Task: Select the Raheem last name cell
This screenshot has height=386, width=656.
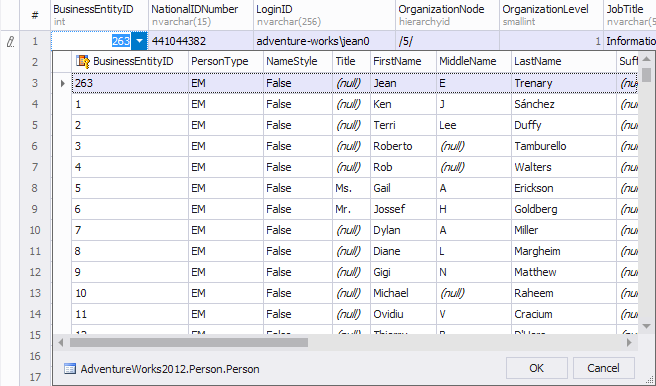Action: (564, 293)
